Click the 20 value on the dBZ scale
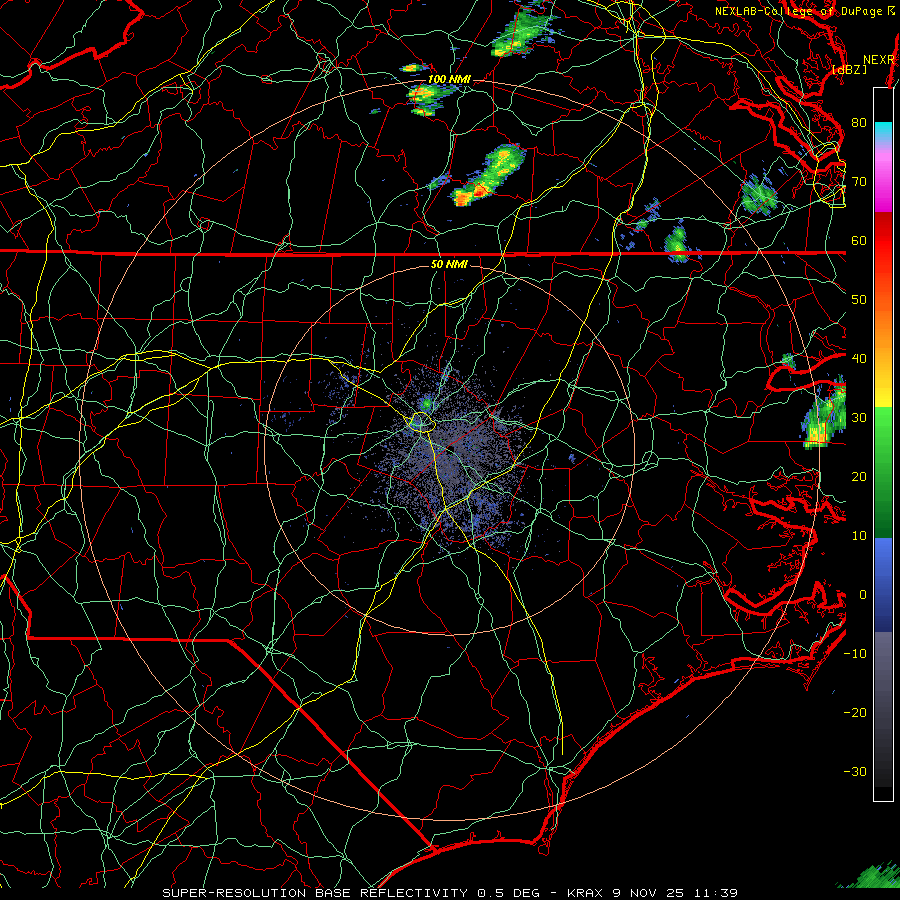 859,476
